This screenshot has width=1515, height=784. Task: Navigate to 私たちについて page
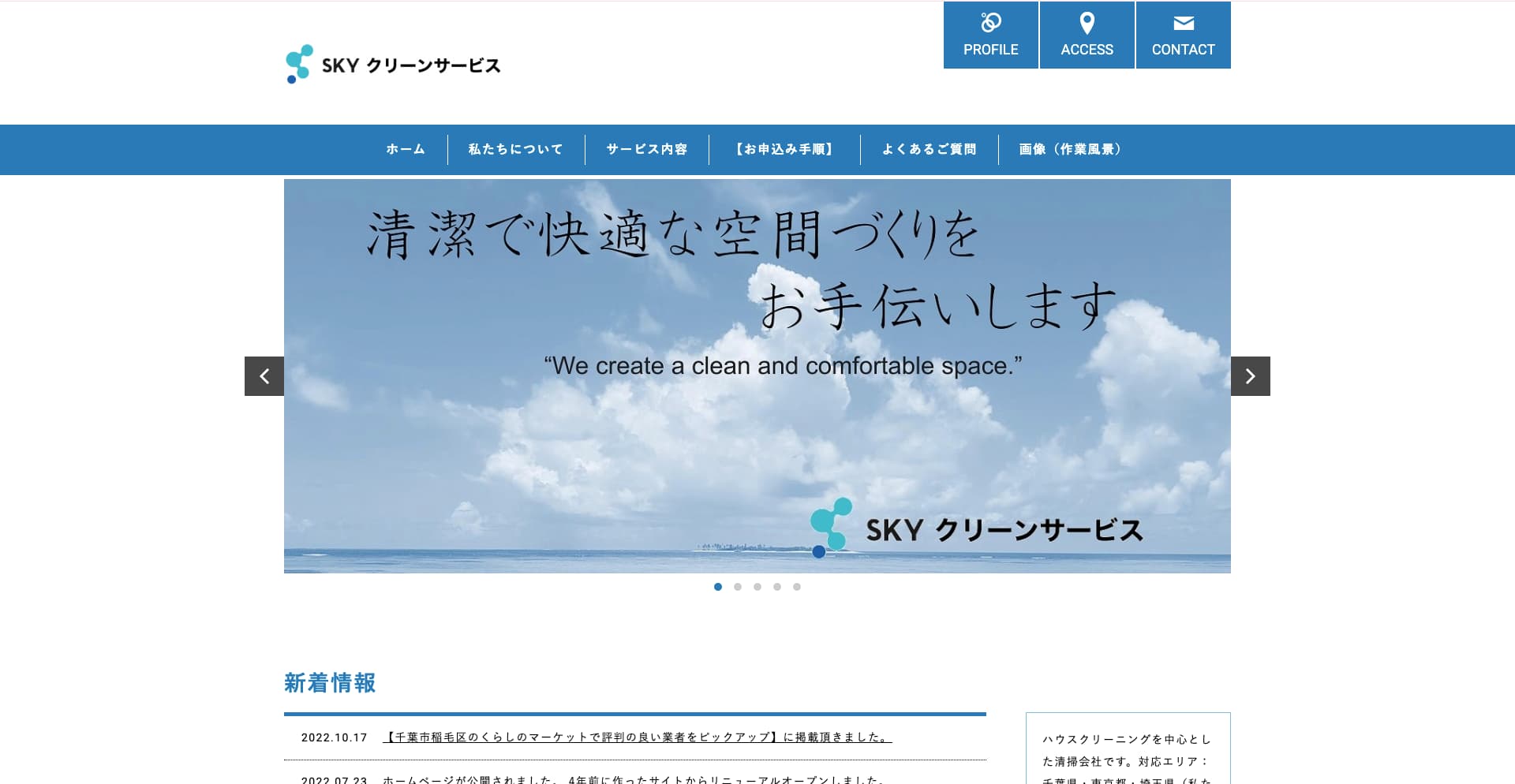click(x=515, y=149)
